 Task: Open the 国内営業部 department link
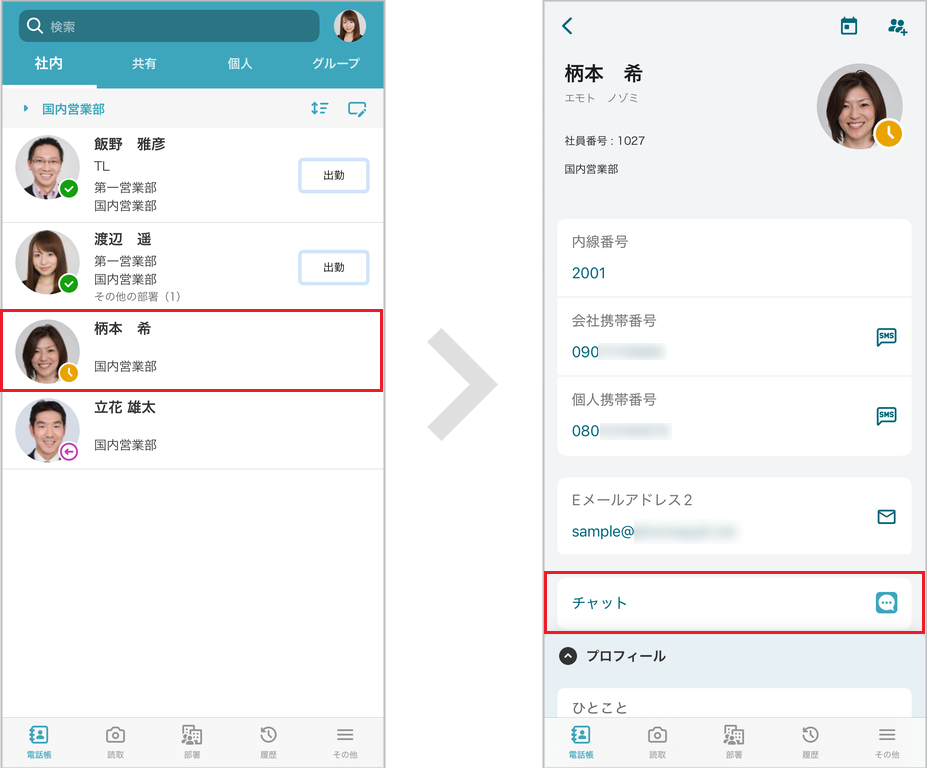pyautogui.click(x=73, y=109)
